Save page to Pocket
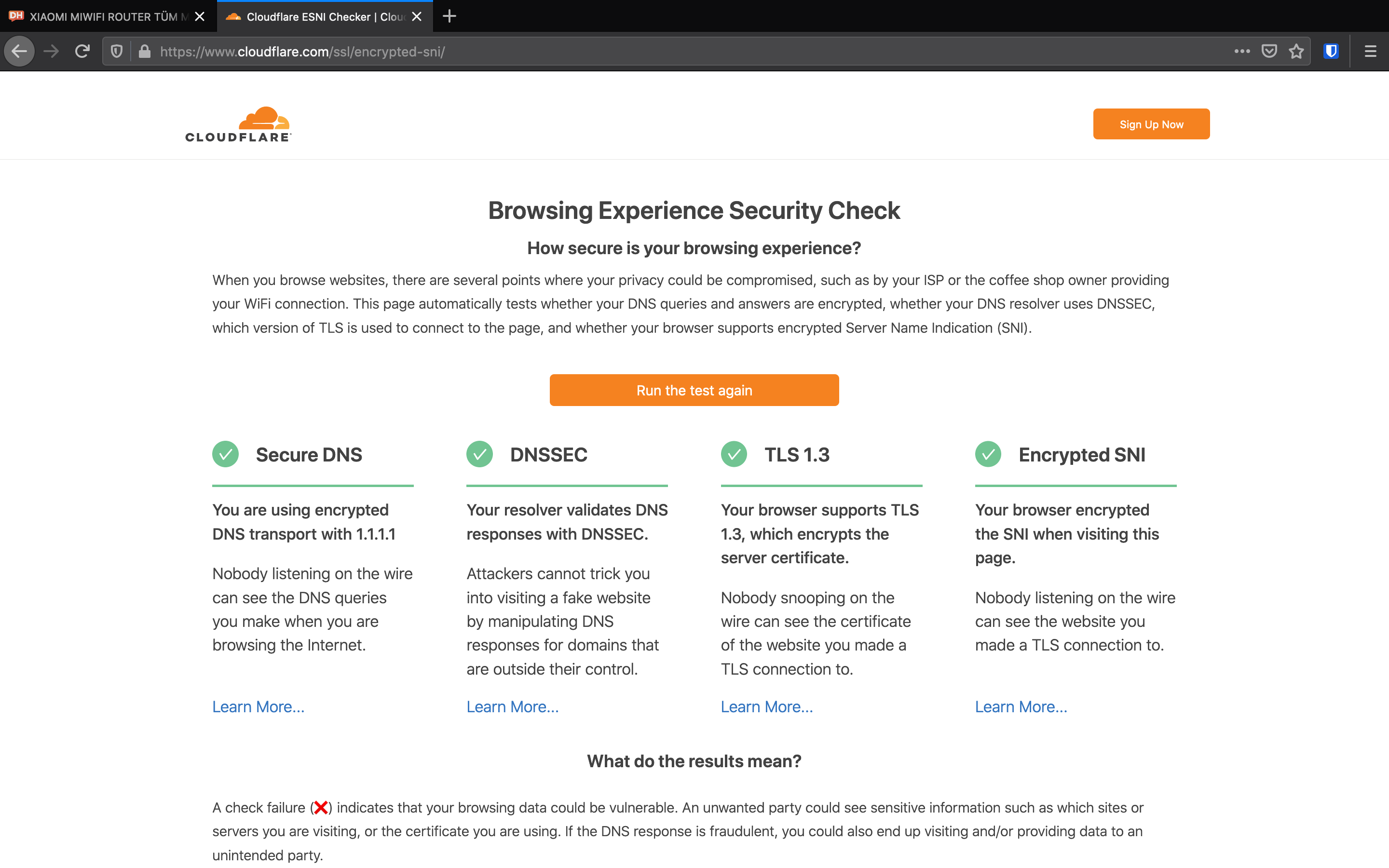This screenshot has width=1389, height=868. pos(1269,52)
